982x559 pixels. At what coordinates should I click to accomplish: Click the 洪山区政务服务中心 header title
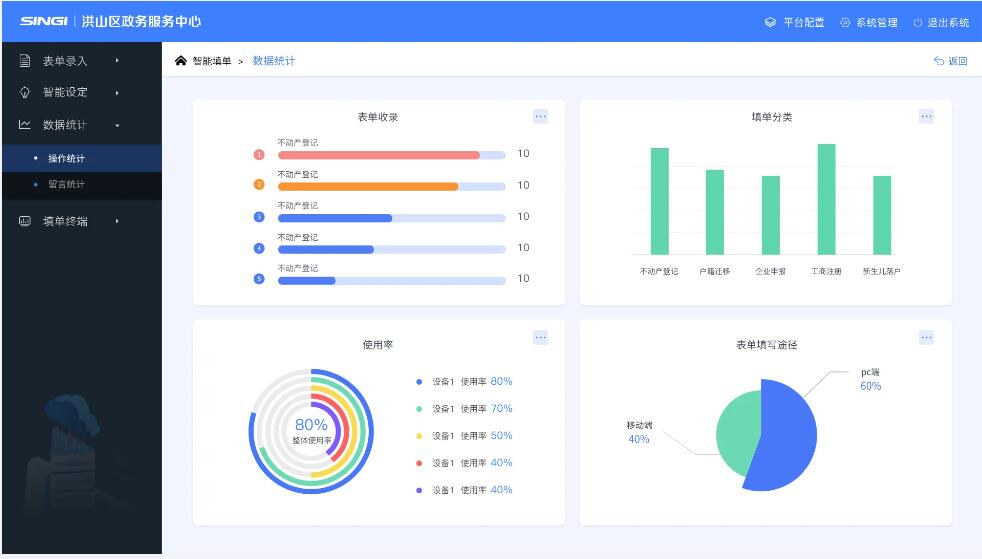click(142, 21)
